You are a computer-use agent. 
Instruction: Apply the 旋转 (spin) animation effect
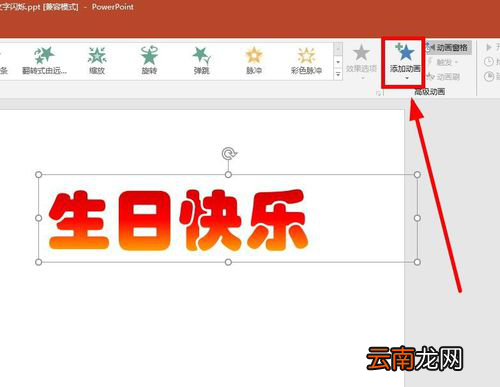click(149, 60)
